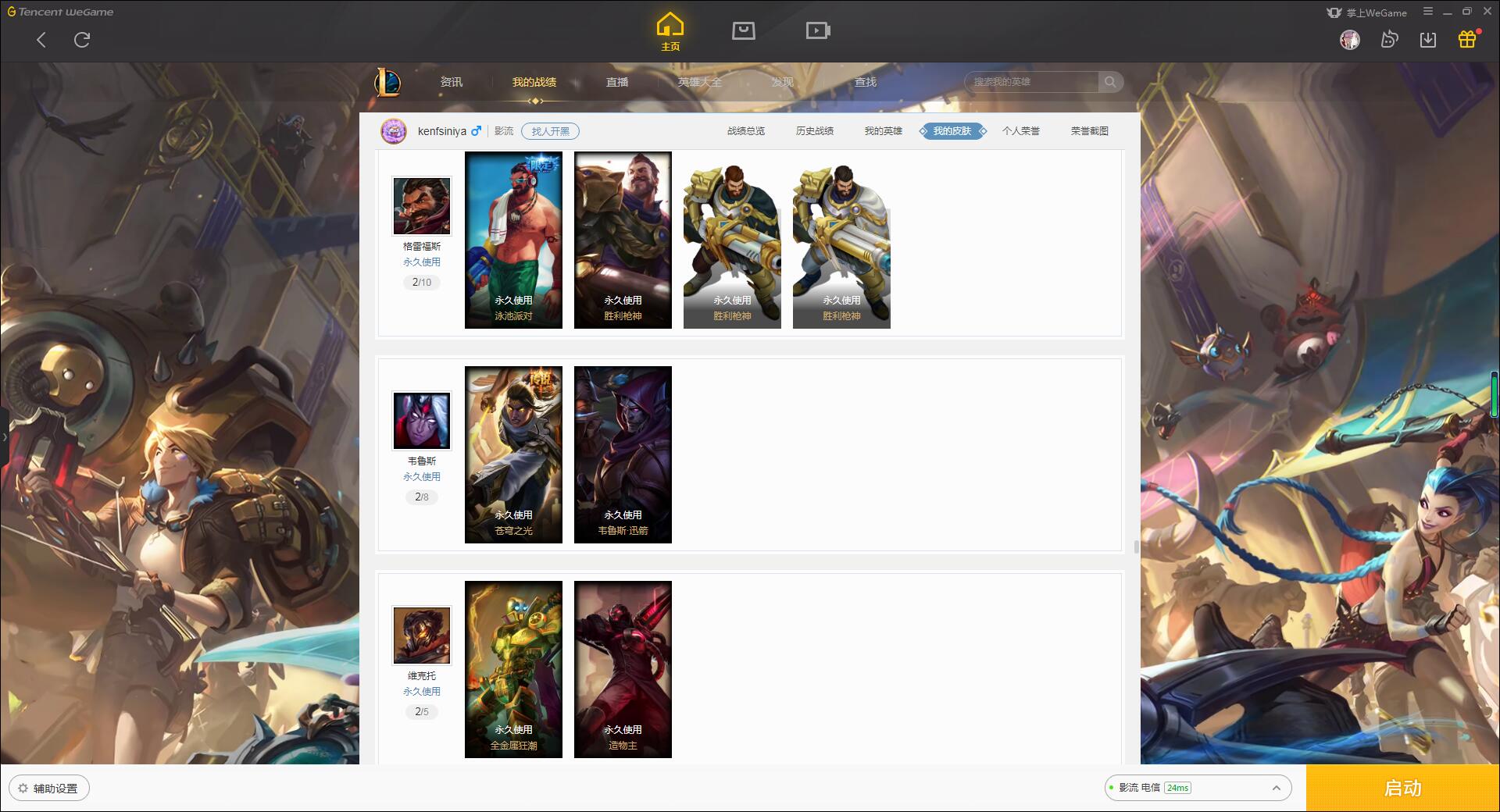Open the hamburger menu icon

pyautogui.click(x=1428, y=12)
